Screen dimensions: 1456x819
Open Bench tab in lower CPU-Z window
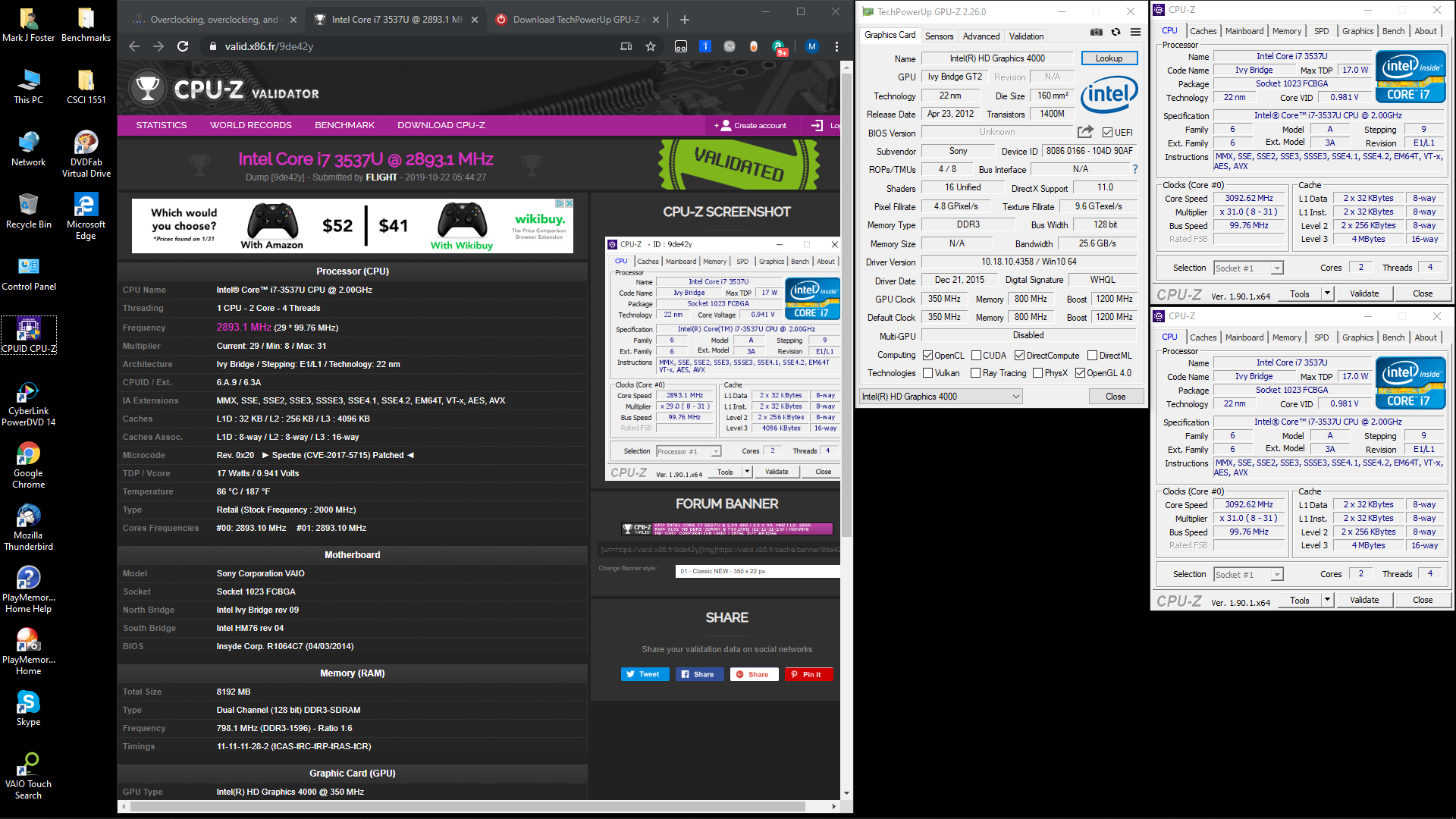(x=1393, y=337)
